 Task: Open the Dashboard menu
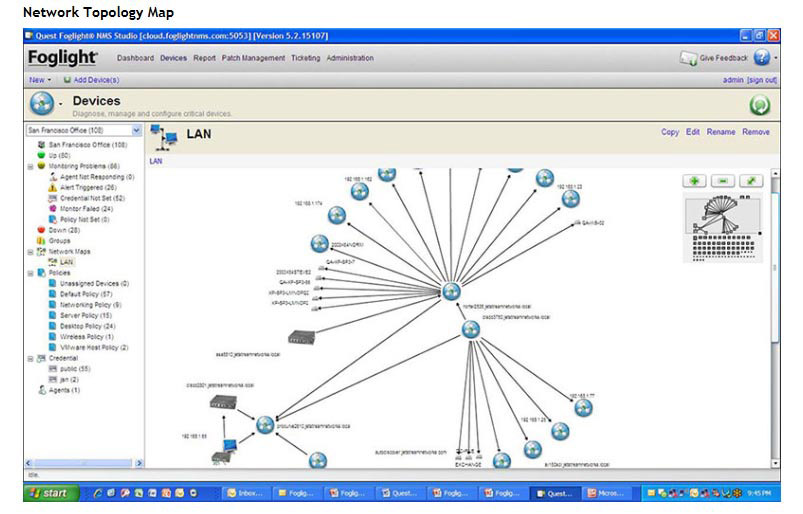[135, 58]
